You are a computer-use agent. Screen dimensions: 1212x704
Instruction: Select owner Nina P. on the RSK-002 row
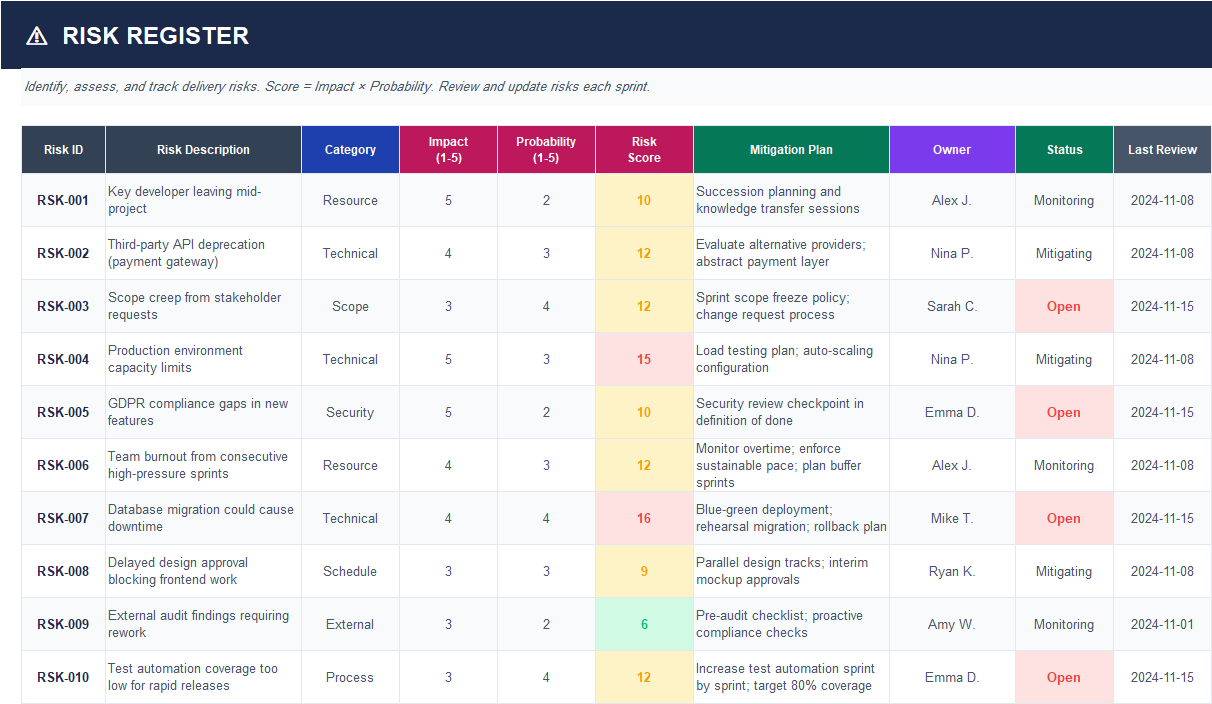[951, 253]
